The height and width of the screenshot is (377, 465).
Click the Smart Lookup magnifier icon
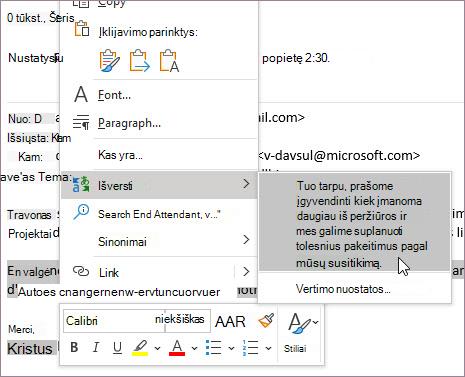tap(81, 212)
